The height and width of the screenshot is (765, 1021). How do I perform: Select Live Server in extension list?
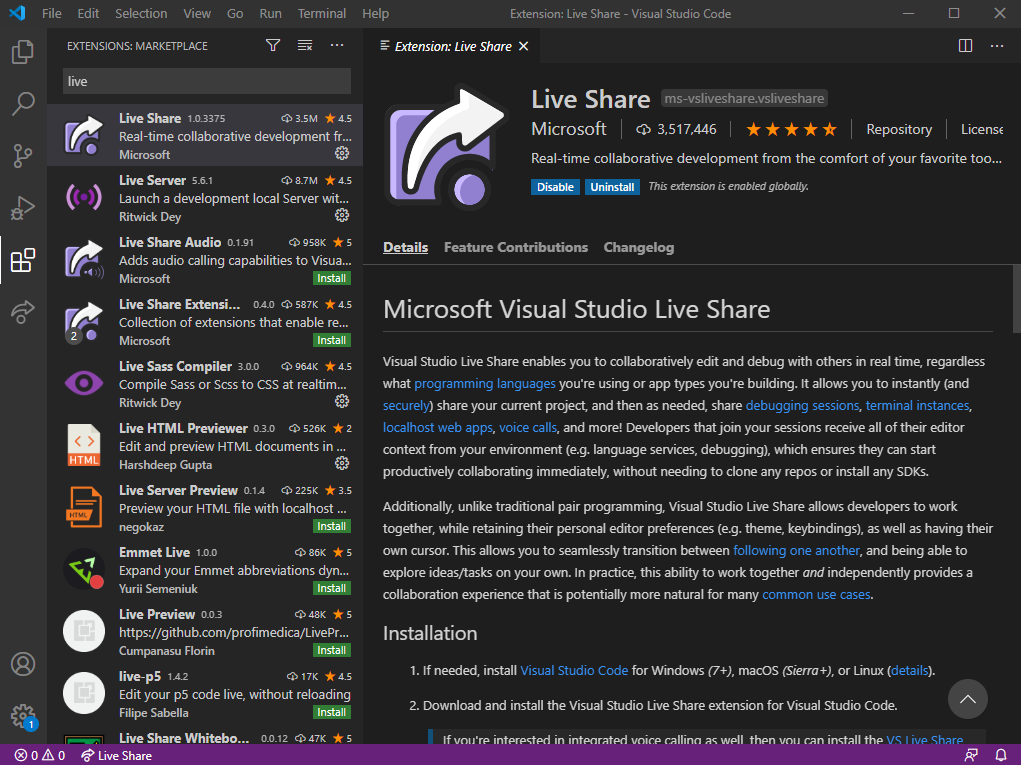point(205,197)
